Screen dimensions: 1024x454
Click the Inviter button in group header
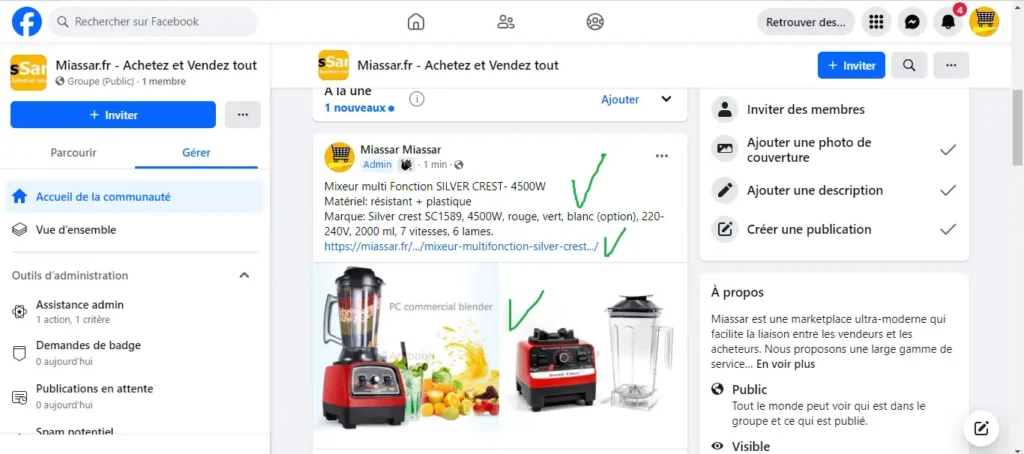click(852, 65)
